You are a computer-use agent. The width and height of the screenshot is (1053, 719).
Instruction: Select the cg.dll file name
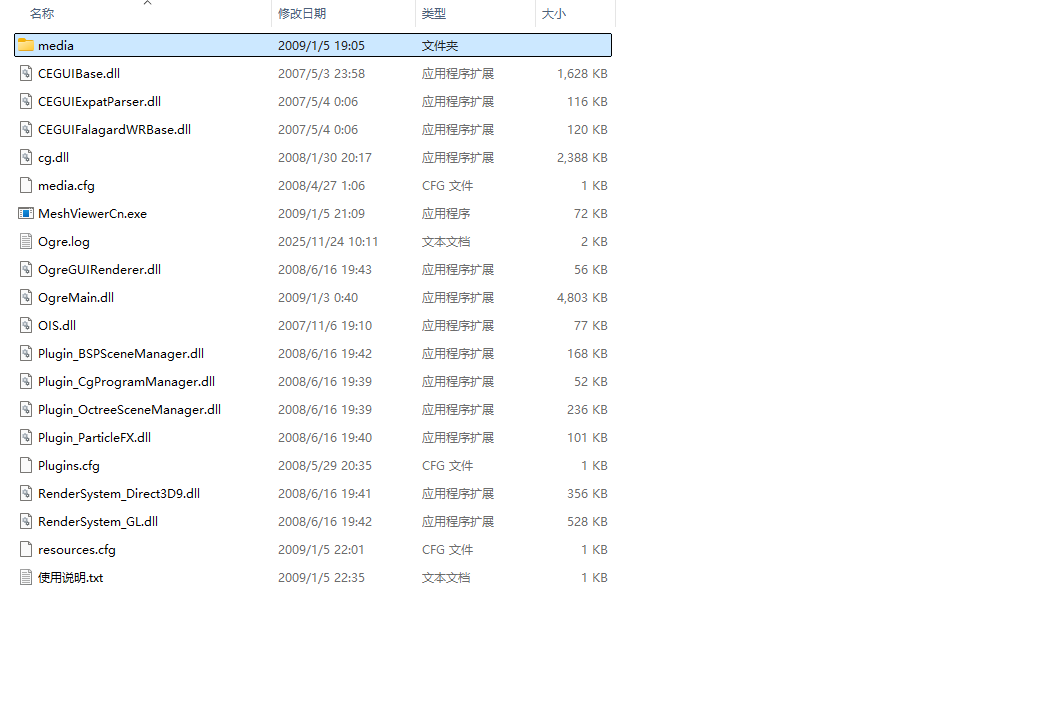pyautogui.click(x=53, y=157)
